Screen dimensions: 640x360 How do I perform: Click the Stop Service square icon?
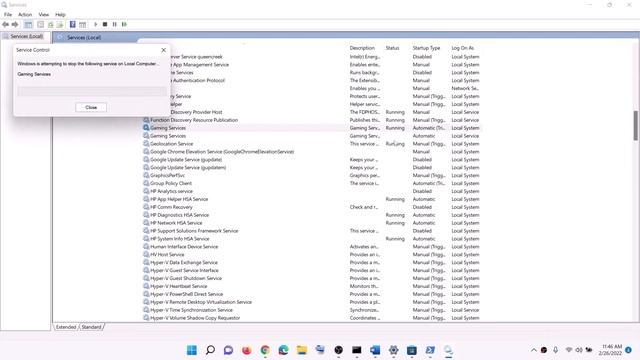pos(105,24)
